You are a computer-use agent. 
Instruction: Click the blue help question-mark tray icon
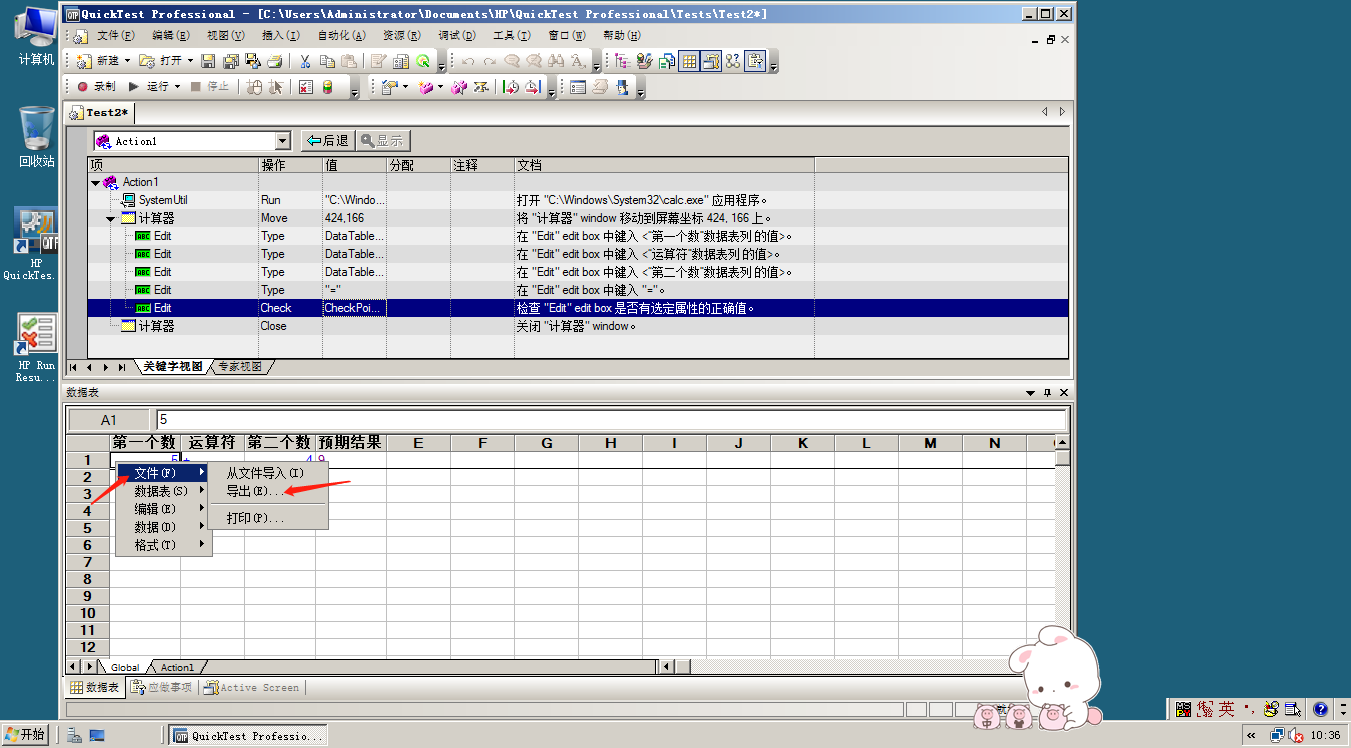[x=1320, y=709]
